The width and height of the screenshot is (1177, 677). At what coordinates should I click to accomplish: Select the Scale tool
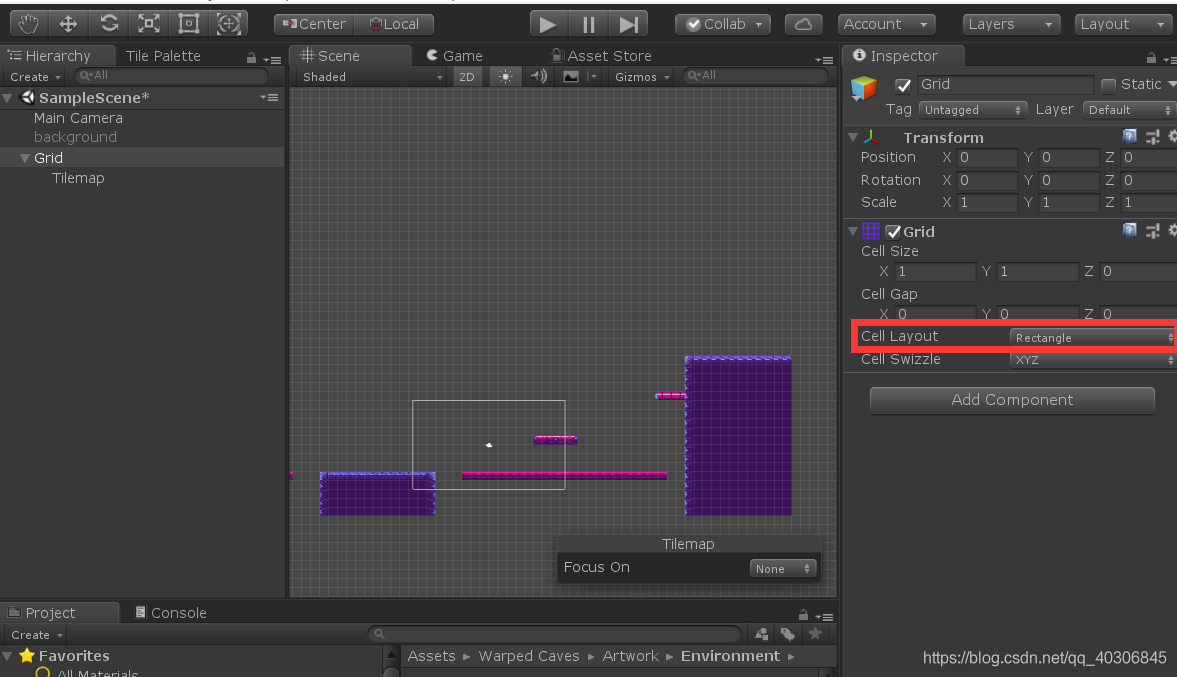point(149,24)
